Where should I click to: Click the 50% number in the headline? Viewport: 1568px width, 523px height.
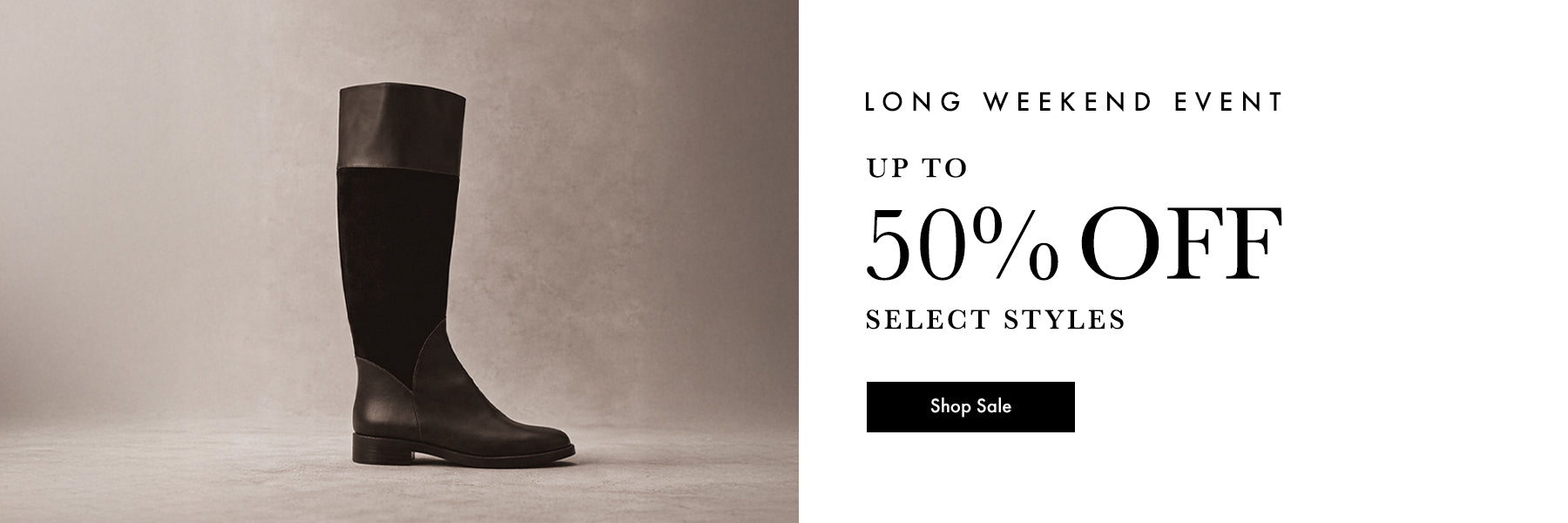coord(962,243)
